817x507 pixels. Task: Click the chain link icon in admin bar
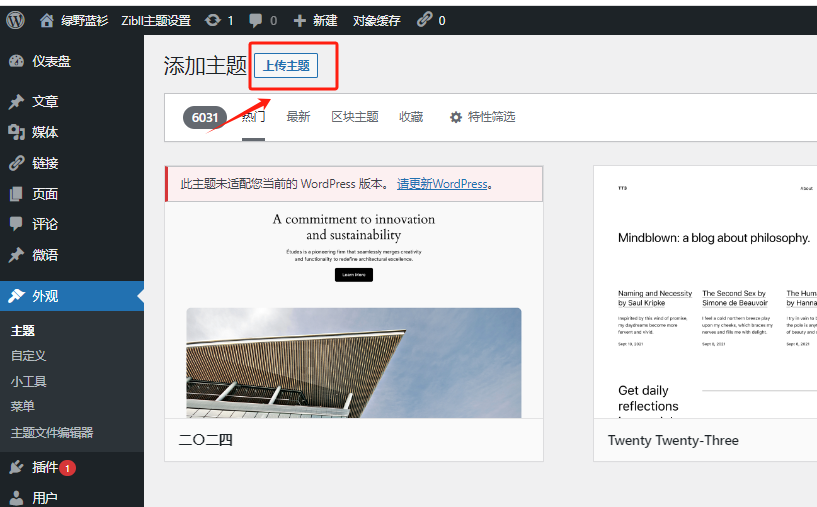425,20
